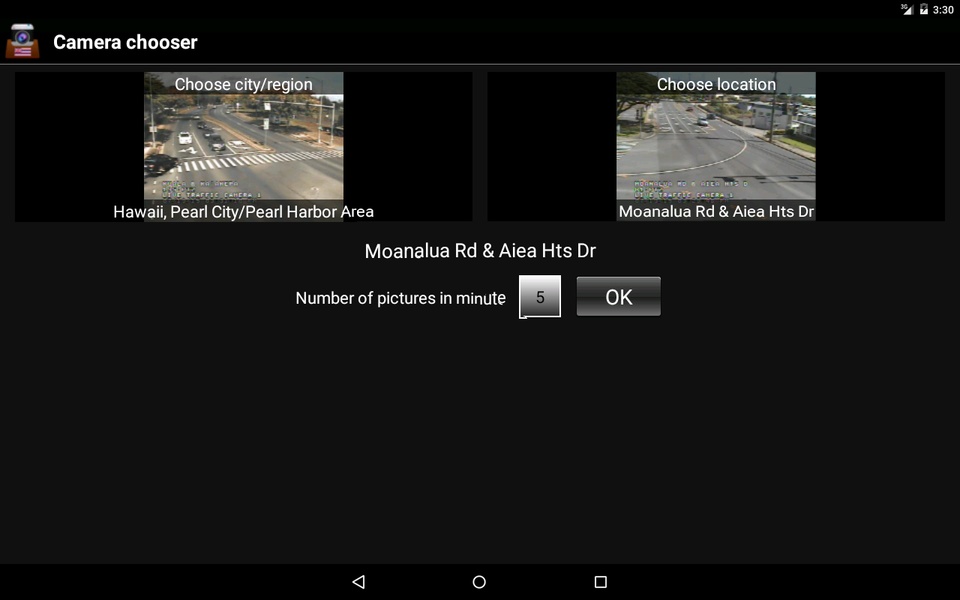Image resolution: width=960 pixels, height=600 pixels.
Task: Tap the Choose city/region label
Action: [x=244, y=84]
